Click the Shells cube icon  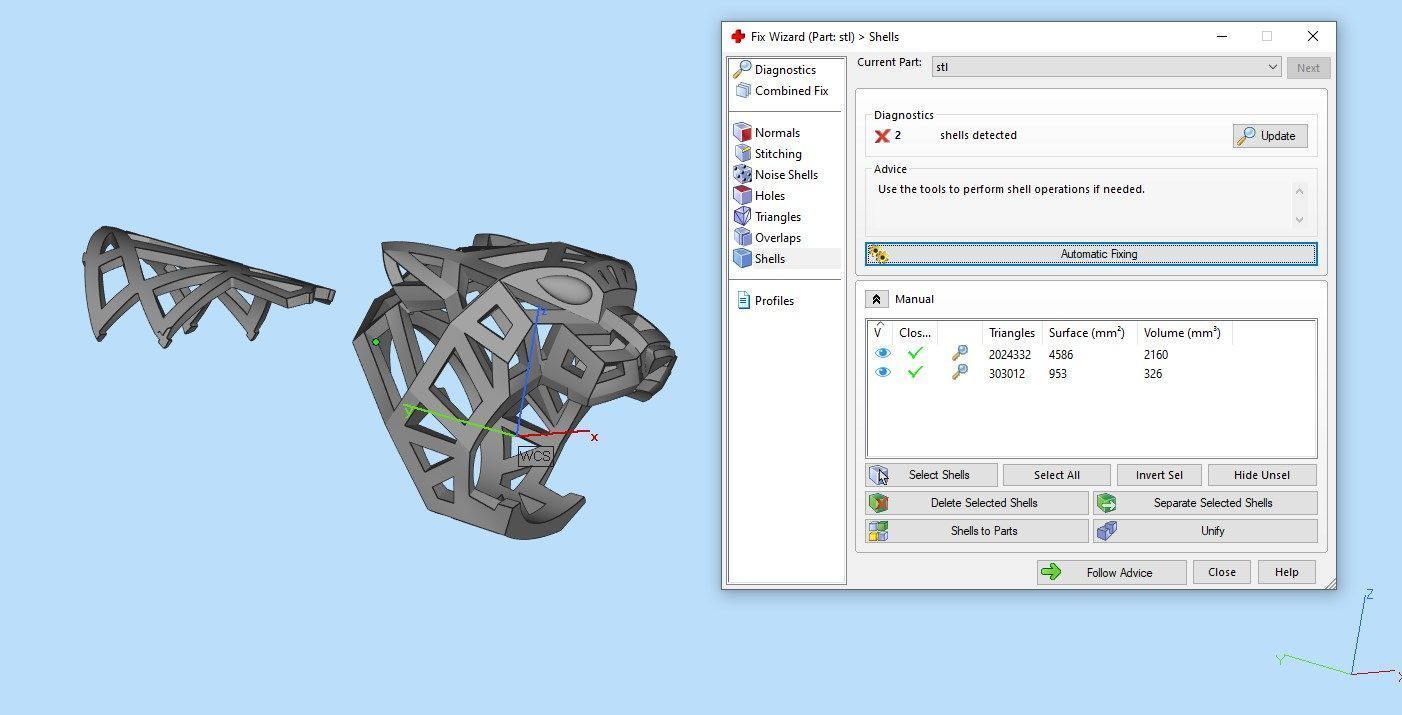(742, 259)
